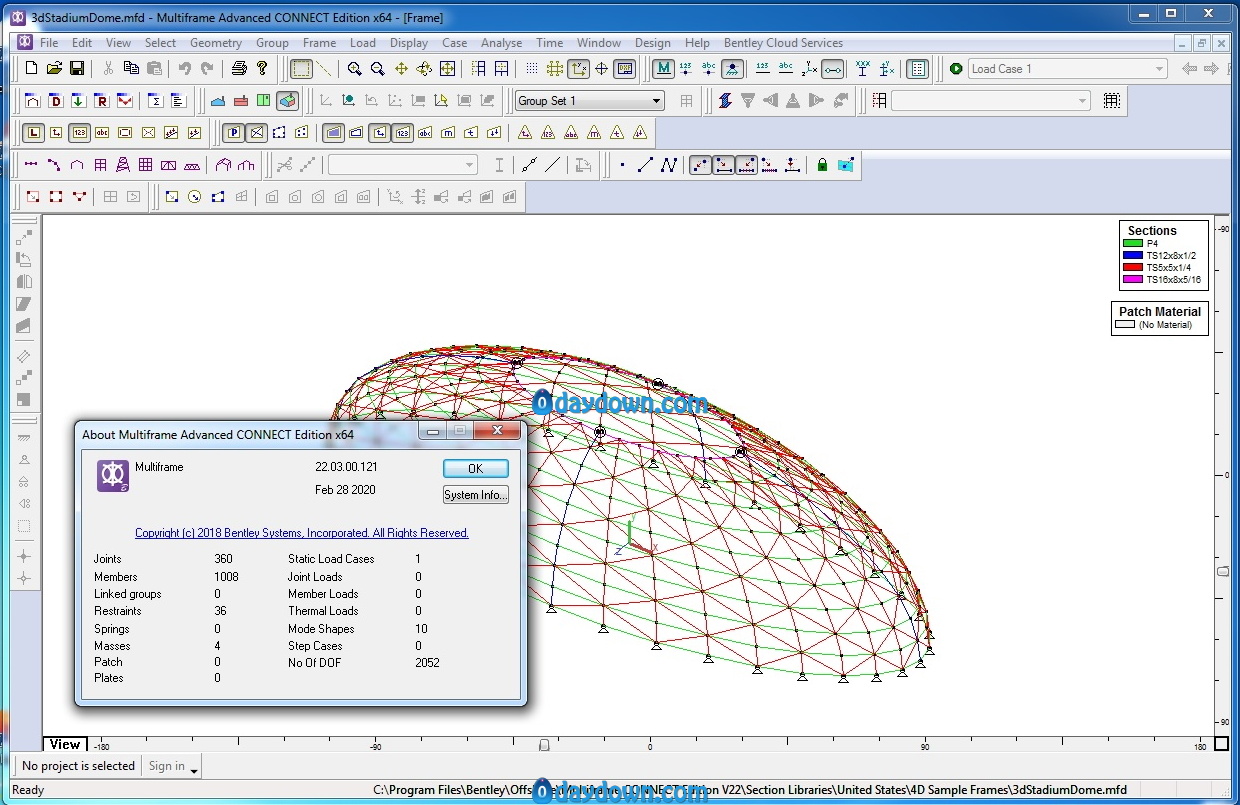Screen dimensions: 1240x805
Task: Open the Load Case 1 dropdown
Action: [1068, 68]
